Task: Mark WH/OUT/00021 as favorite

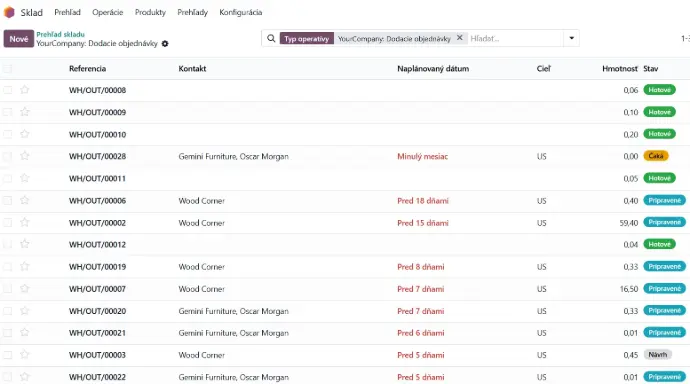Action: click(25, 333)
